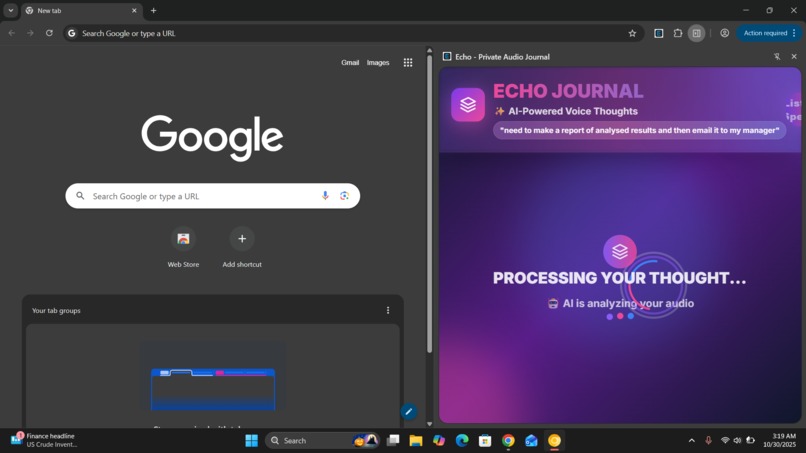Open the Chrome profile icon
The width and height of the screenshot is (806, 453).
tap(724, 33)
